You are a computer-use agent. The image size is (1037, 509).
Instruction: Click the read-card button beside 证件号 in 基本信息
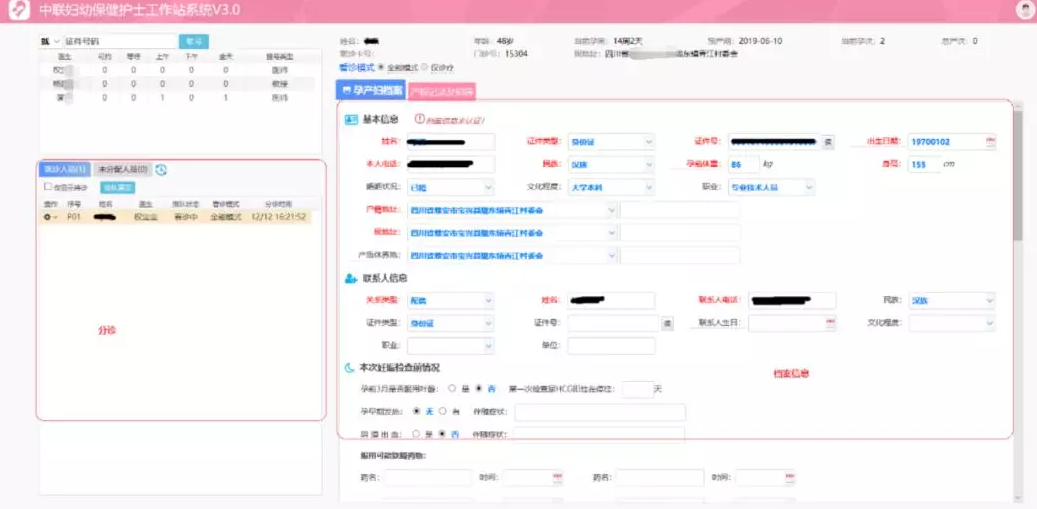(827, 141)
